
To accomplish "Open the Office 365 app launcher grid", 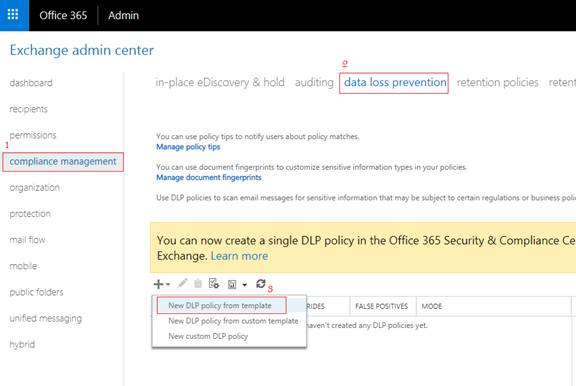I will [13, 15].
